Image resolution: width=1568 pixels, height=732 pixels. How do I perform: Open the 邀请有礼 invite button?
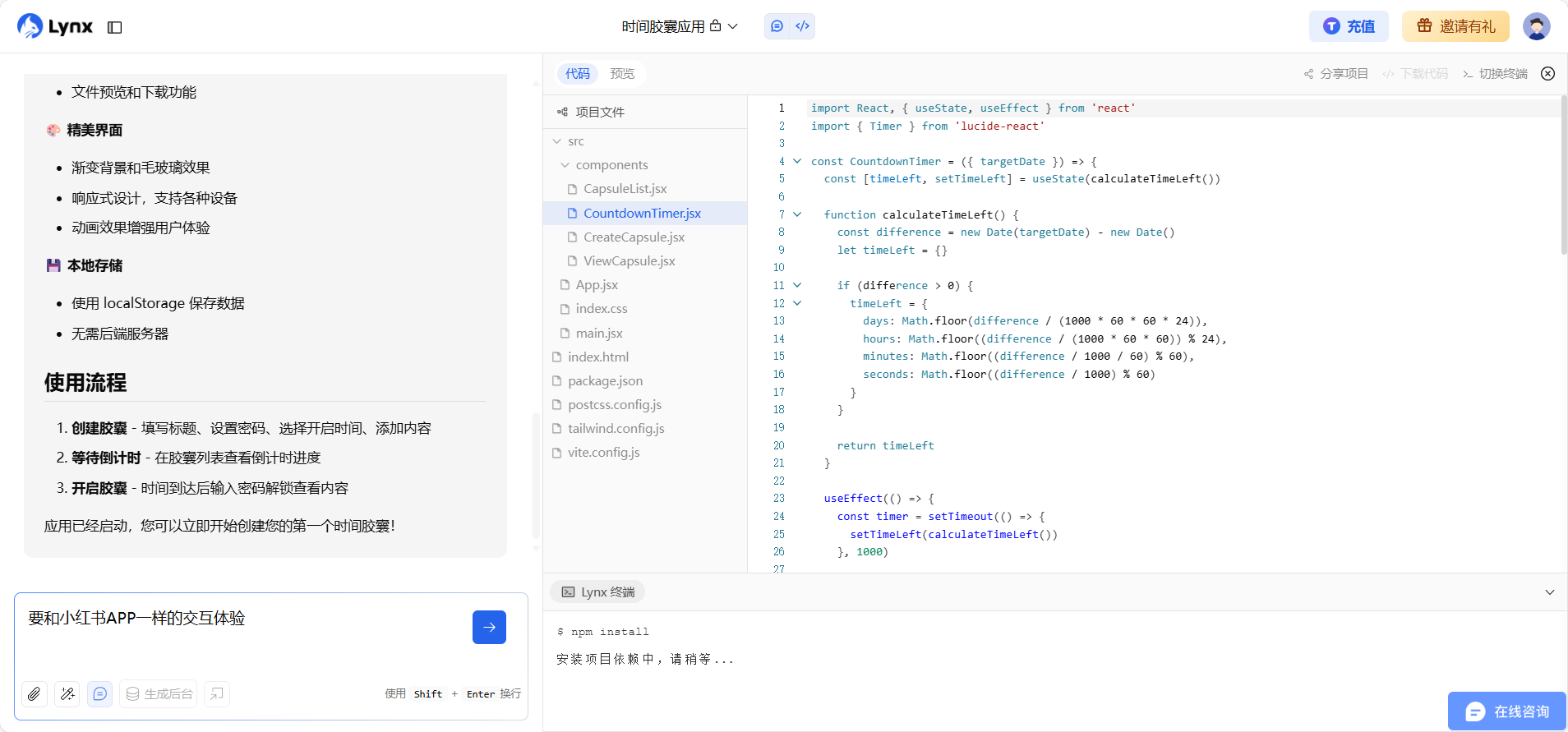point(1455,26)
